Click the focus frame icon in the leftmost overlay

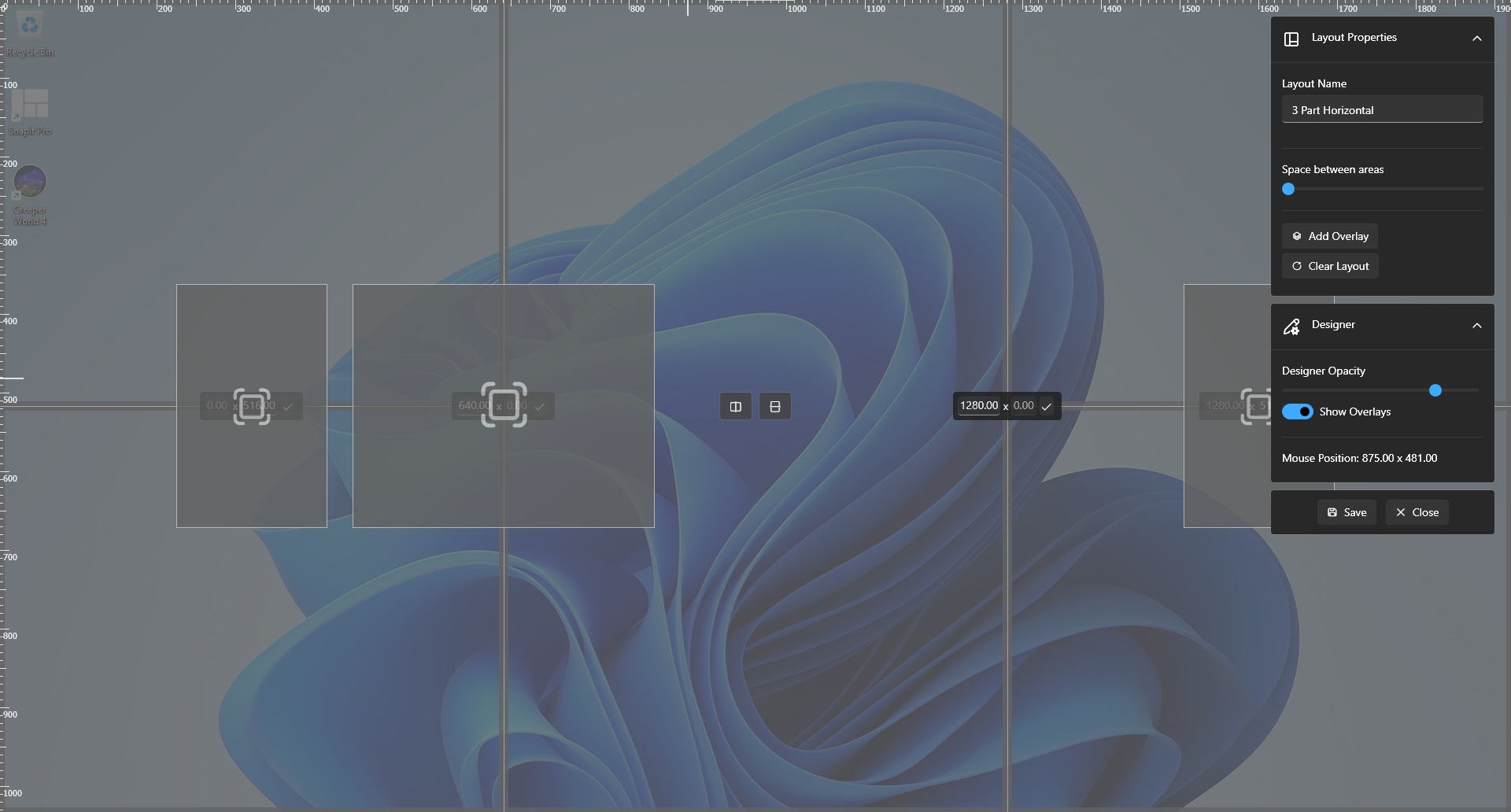(x=252, y=406)
